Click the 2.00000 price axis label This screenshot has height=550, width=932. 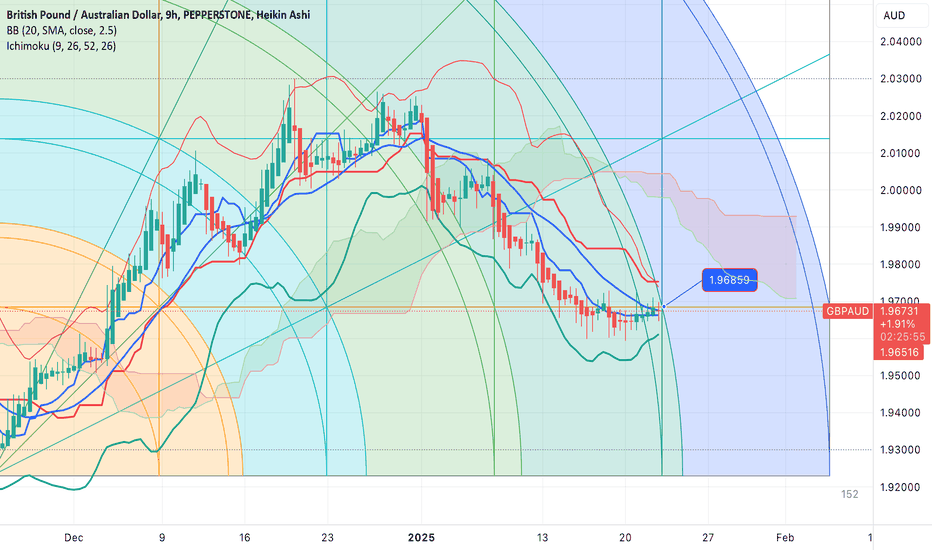900,190
